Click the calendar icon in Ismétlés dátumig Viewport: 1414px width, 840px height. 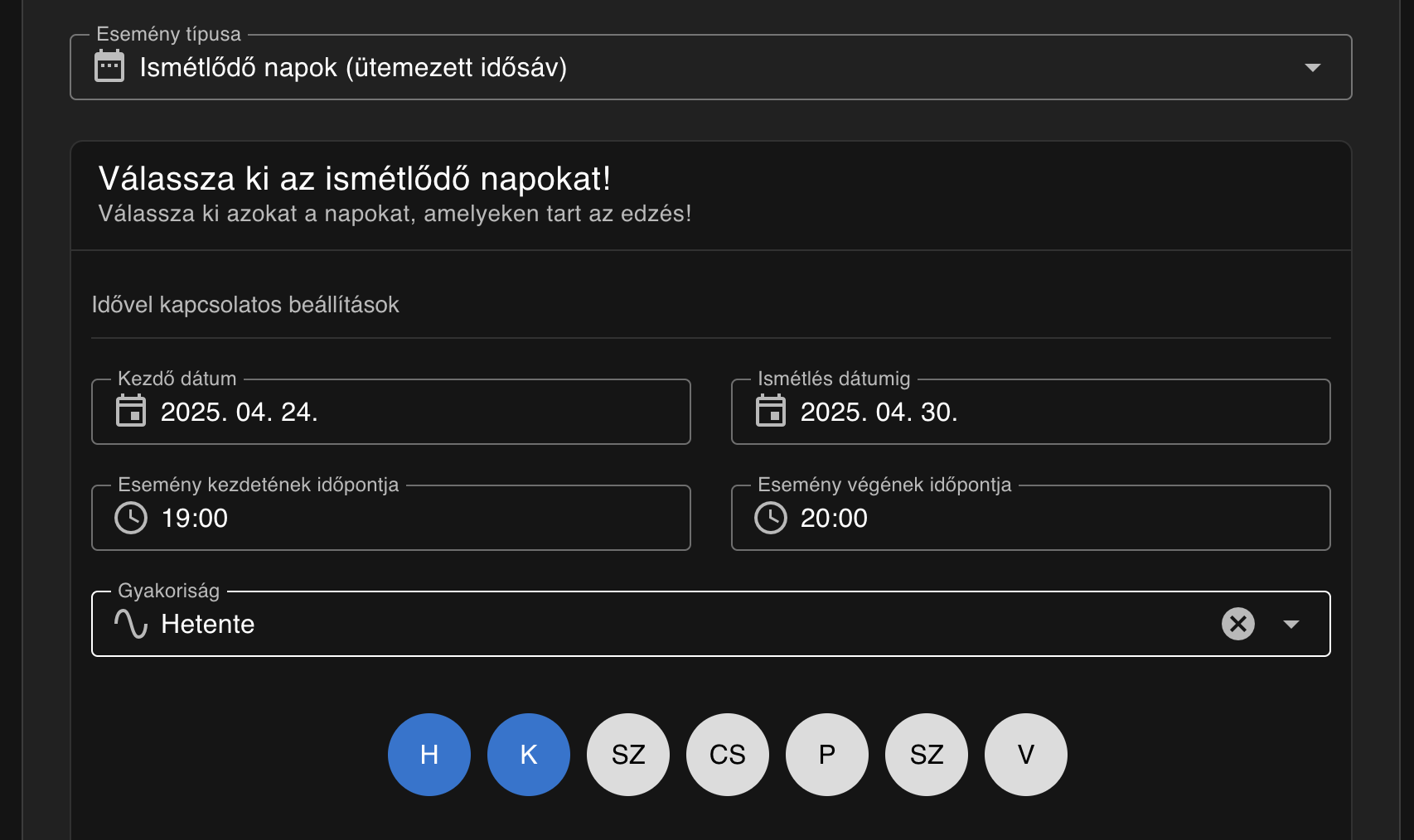tap(771, 412)
